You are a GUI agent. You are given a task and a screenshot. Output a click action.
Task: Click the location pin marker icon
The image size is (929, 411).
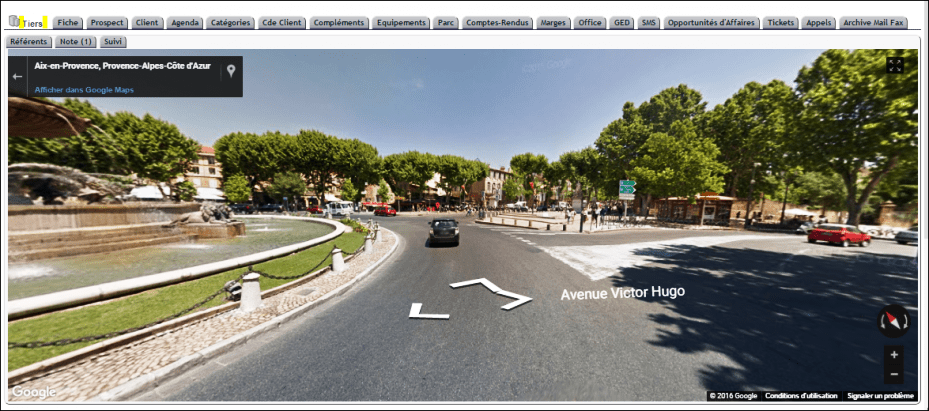[x=231, y=71]
